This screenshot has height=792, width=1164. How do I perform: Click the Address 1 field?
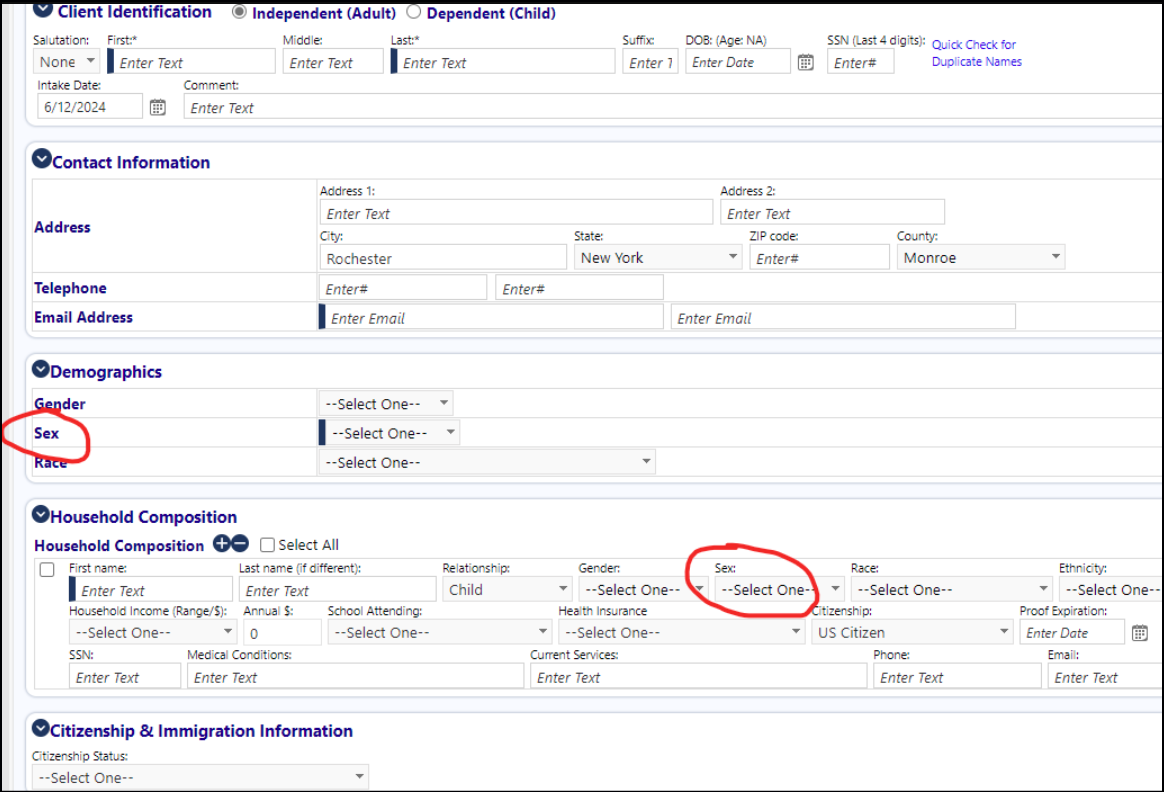point(516,212)
